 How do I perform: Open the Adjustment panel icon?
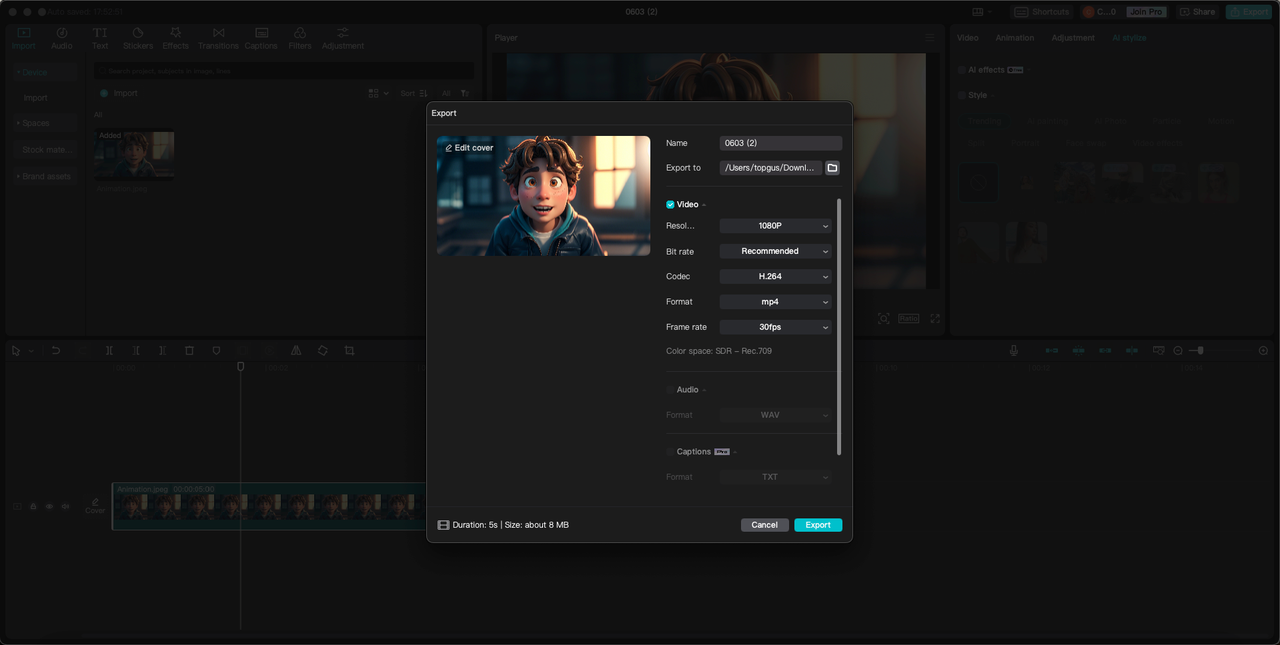pos(343,33)
